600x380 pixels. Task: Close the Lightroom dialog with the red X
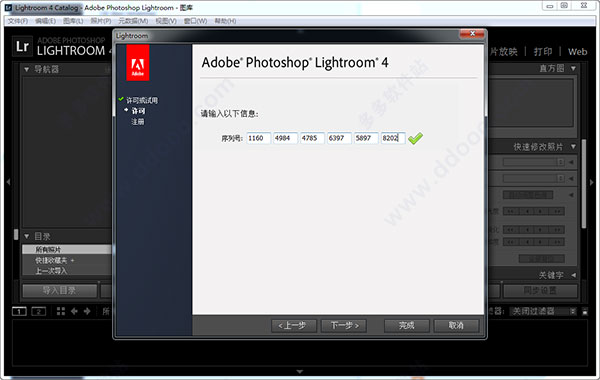[472, 34]
